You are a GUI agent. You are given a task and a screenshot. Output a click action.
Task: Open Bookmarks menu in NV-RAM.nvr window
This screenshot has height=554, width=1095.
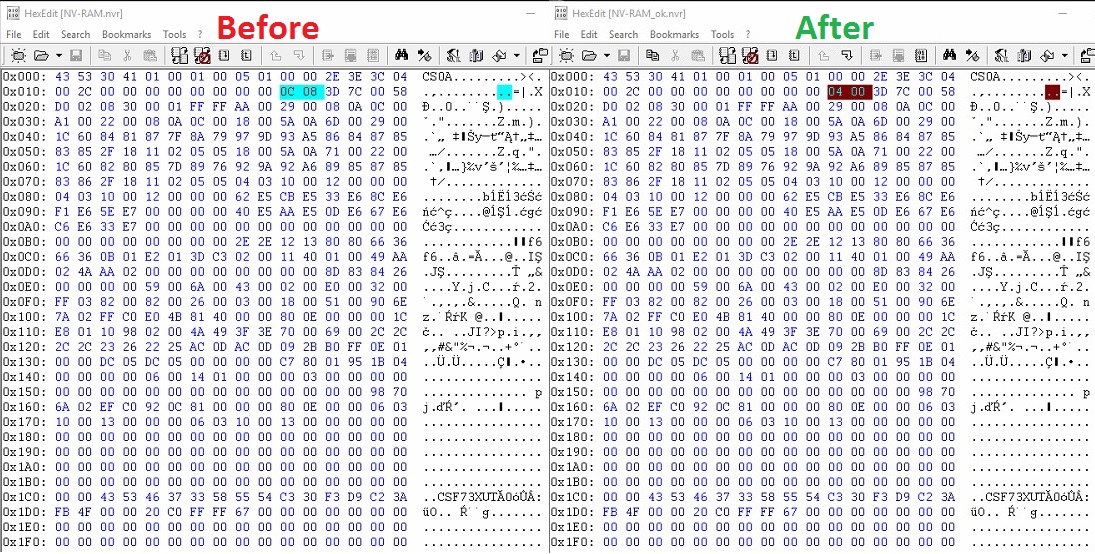126,34
